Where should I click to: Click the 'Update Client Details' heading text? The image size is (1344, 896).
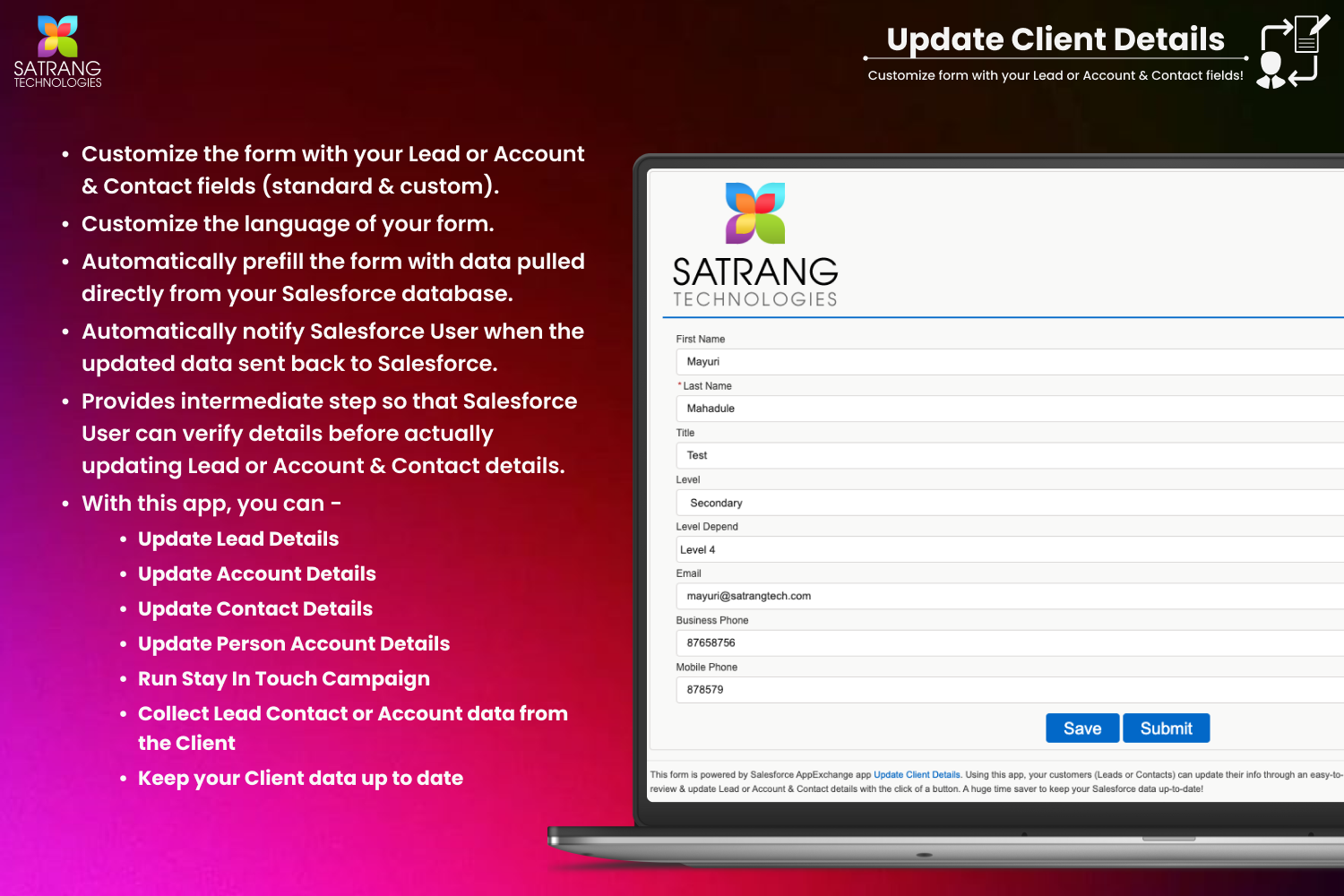1055,39
